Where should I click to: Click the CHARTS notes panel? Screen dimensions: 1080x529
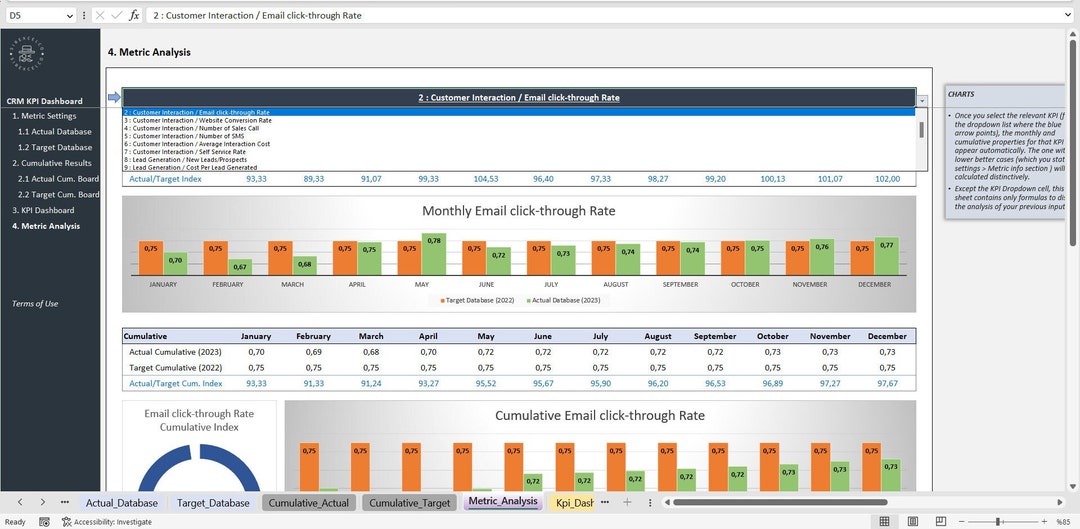click(1006, 152)
